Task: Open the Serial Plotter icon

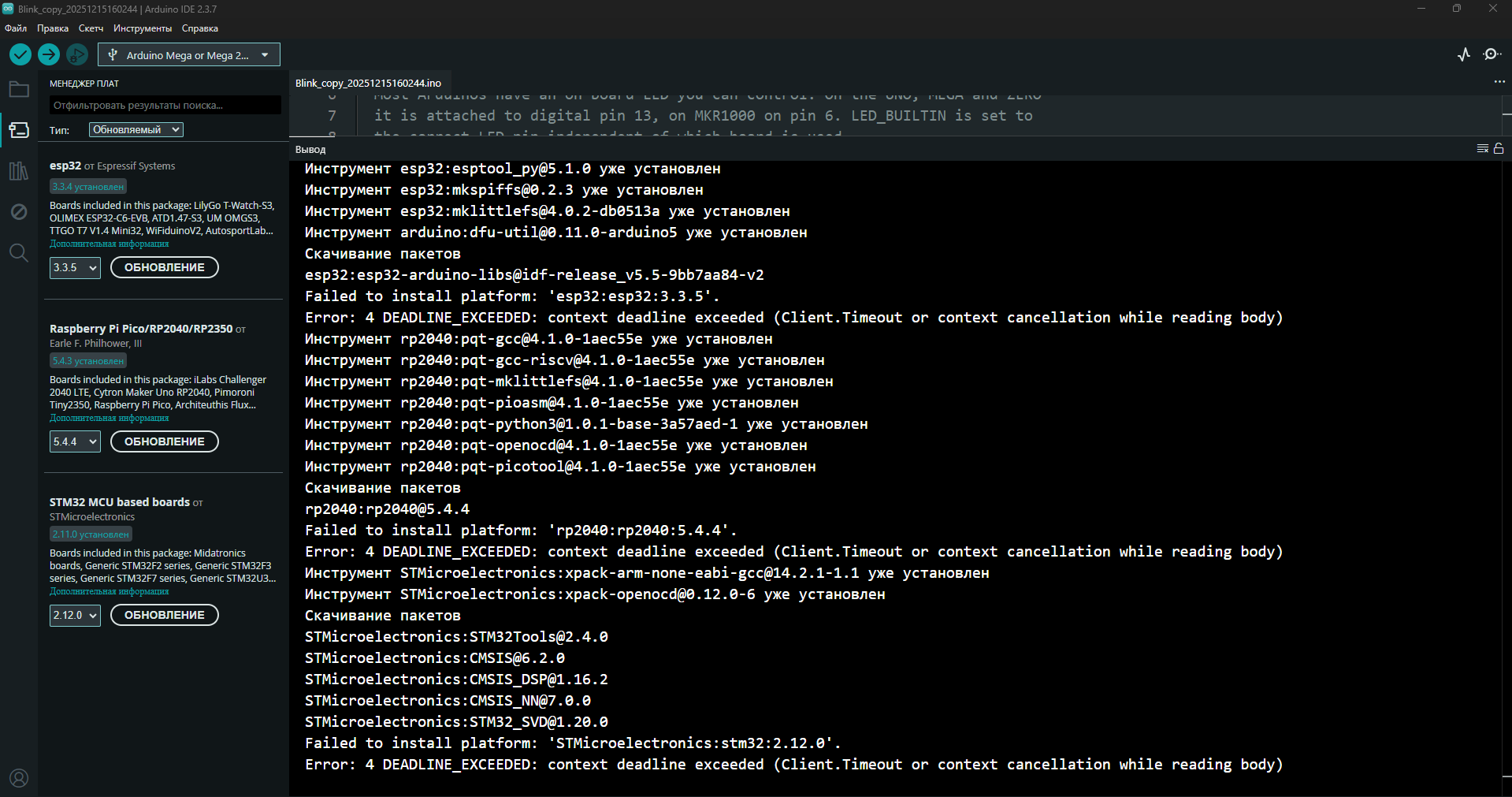Action: pos(1464,54)
